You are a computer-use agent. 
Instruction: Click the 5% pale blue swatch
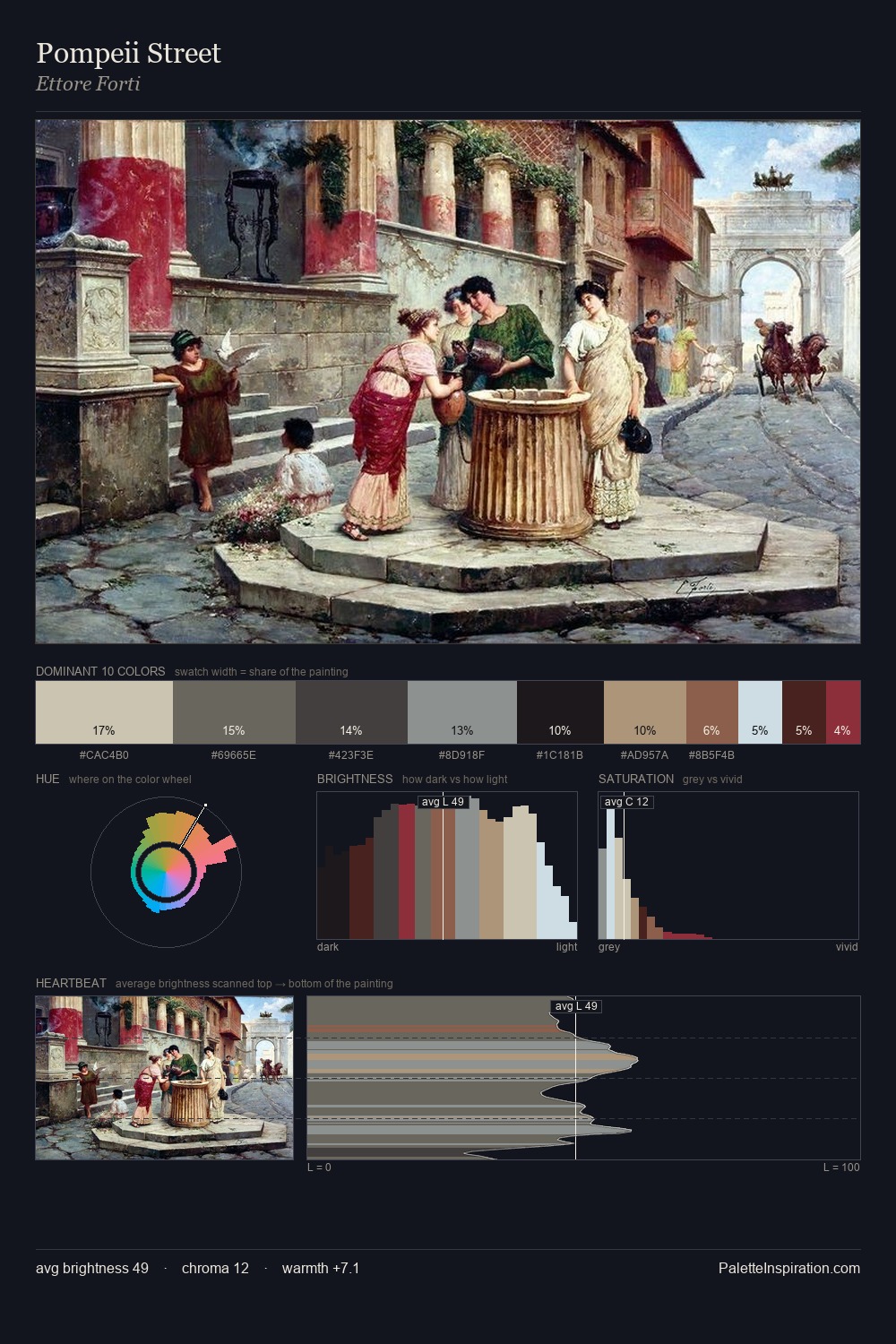pos(760,712)
